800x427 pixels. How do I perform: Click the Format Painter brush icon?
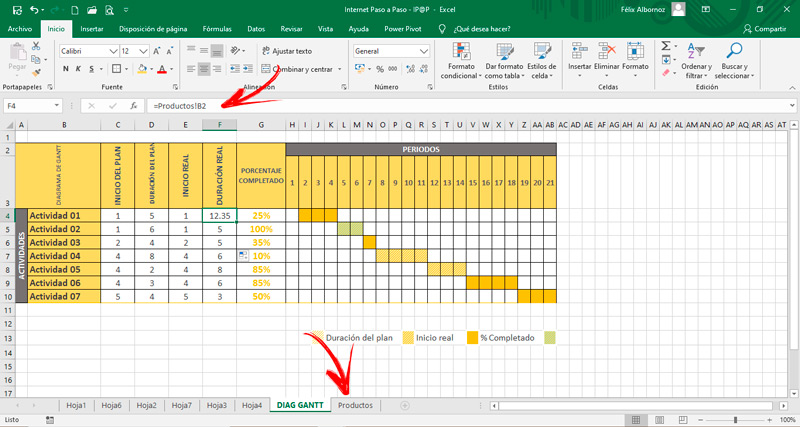tap(36, 73)
